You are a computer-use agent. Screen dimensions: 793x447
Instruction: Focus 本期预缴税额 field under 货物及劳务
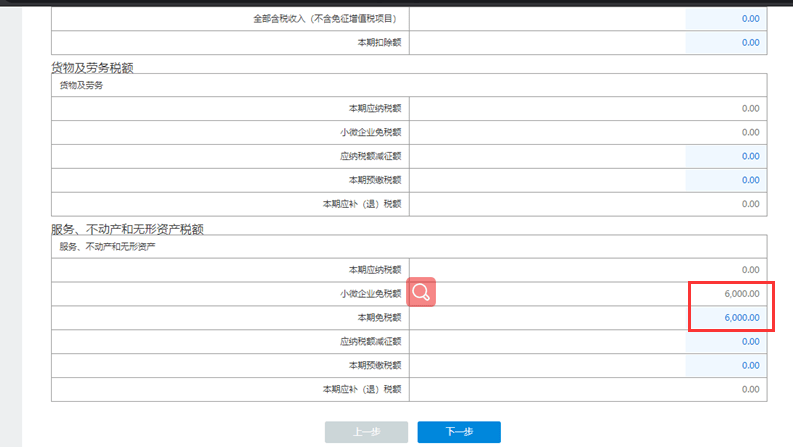725,180
